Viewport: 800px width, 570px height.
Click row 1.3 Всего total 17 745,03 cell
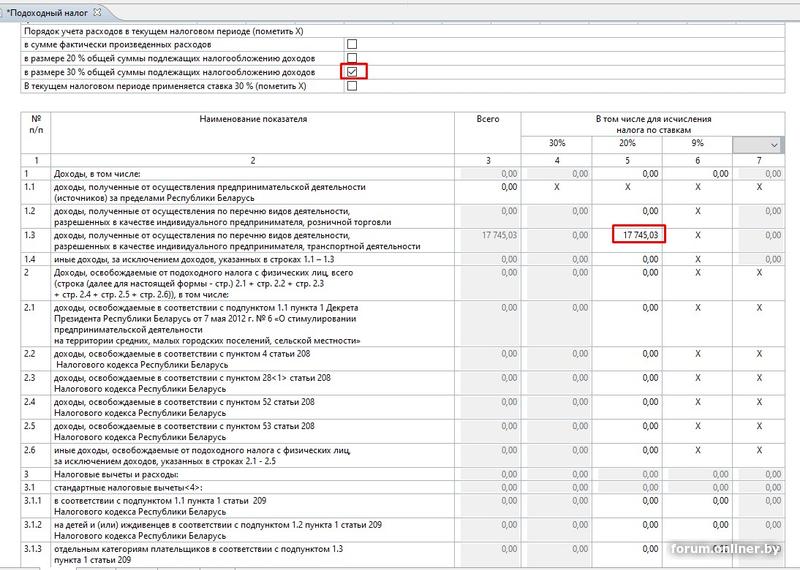point(487,235)
